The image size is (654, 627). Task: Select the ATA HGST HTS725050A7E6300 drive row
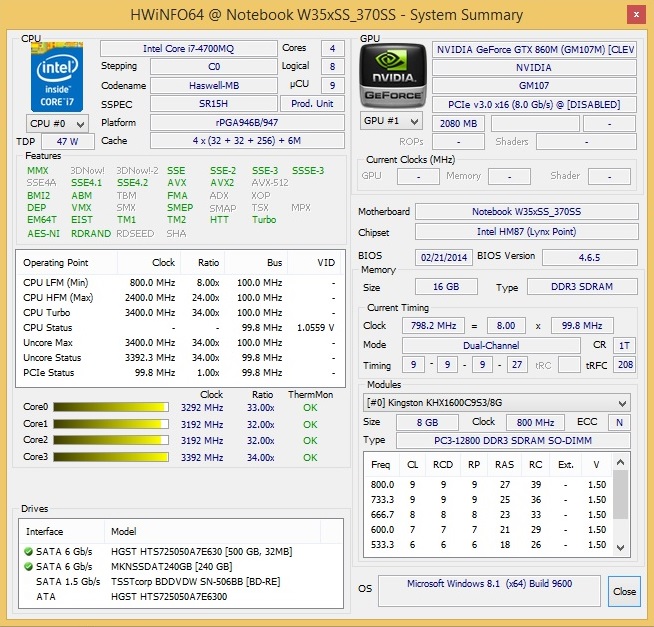[x=181, y=597]
